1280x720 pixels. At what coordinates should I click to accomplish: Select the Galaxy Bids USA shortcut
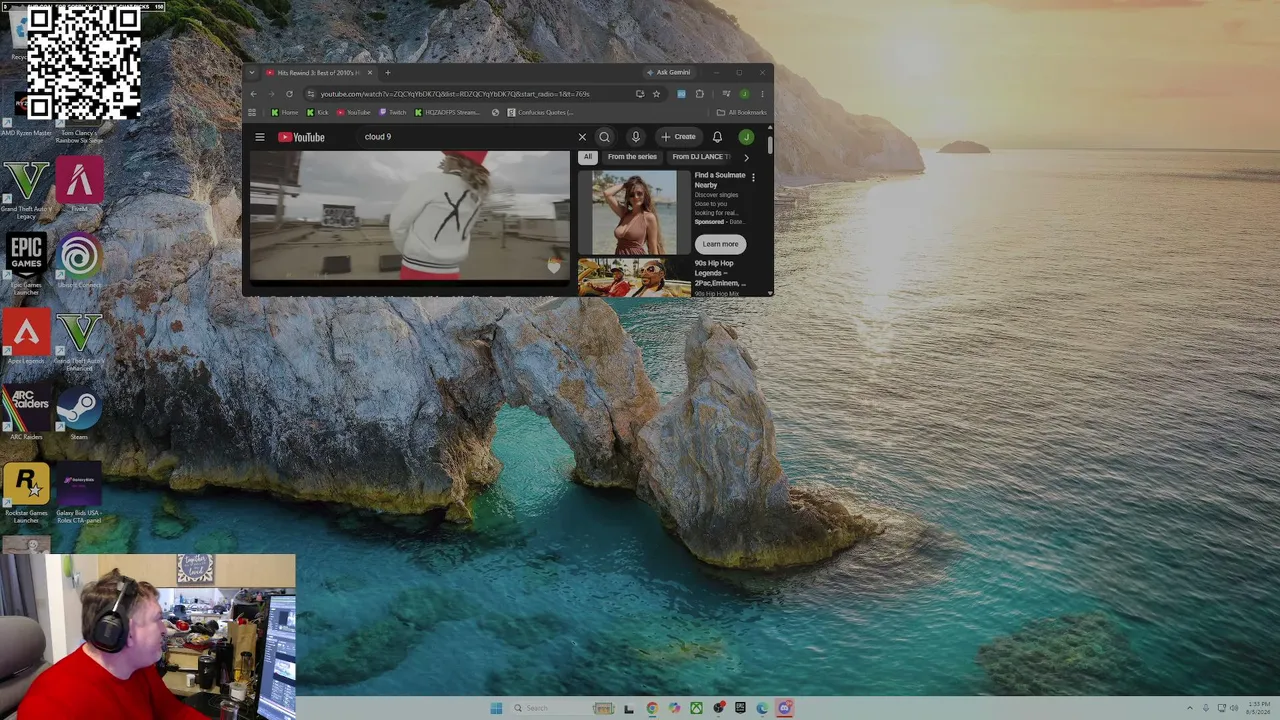point(79,493)
